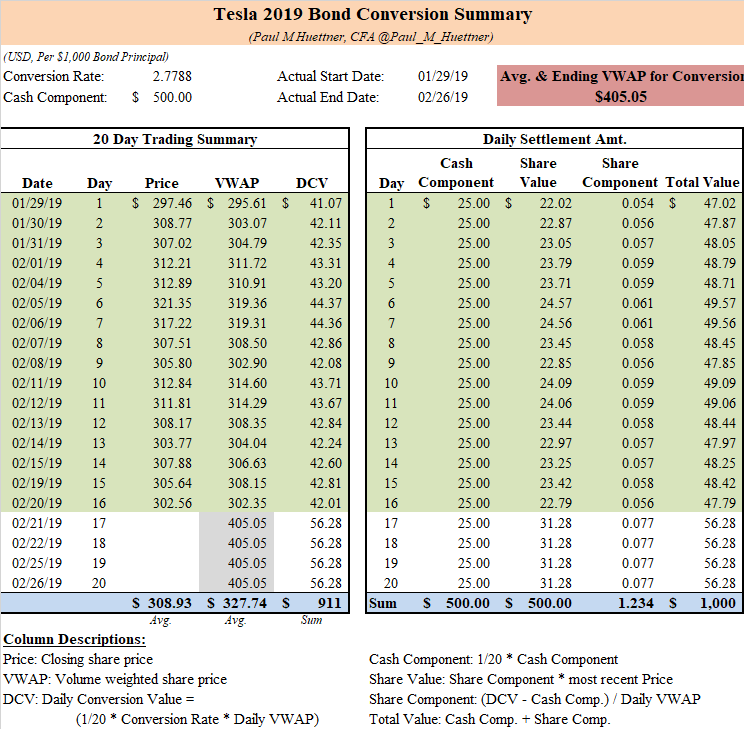This screenshot has height=729, width=744.
Task: Click total value cell 48.25
Action: [720, 463]
